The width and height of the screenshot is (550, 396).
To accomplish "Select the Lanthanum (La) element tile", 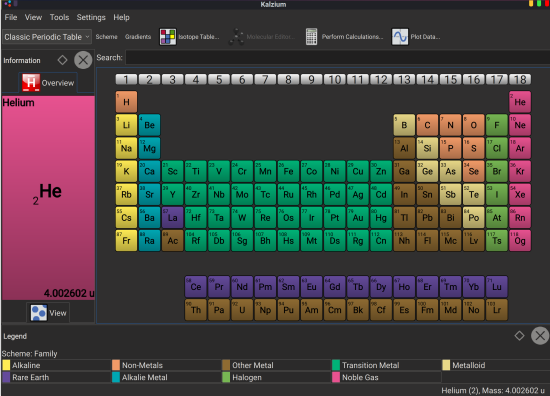I will (173, 217).
